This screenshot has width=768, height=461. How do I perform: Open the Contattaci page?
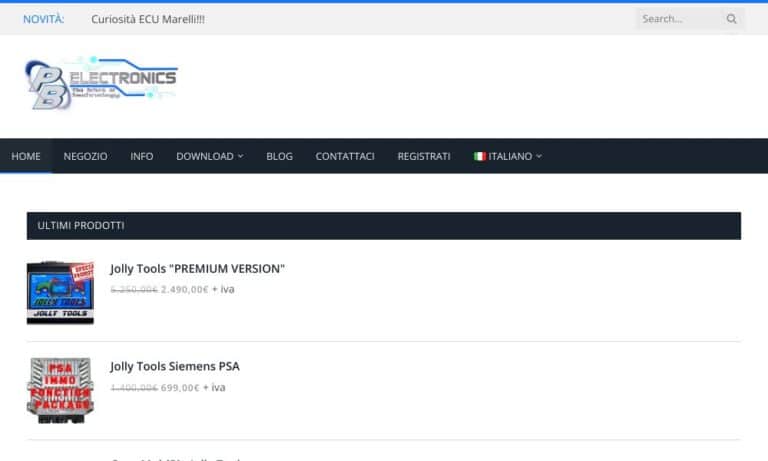point(345,156)
